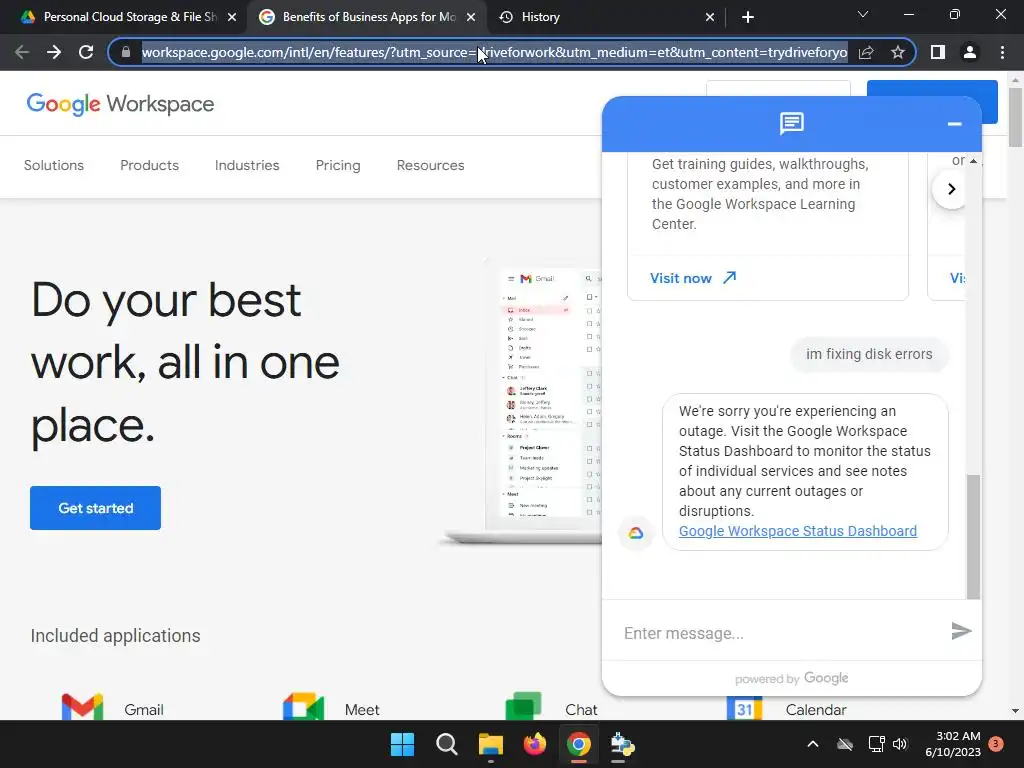Click the cloud sync tray icon

845,744
